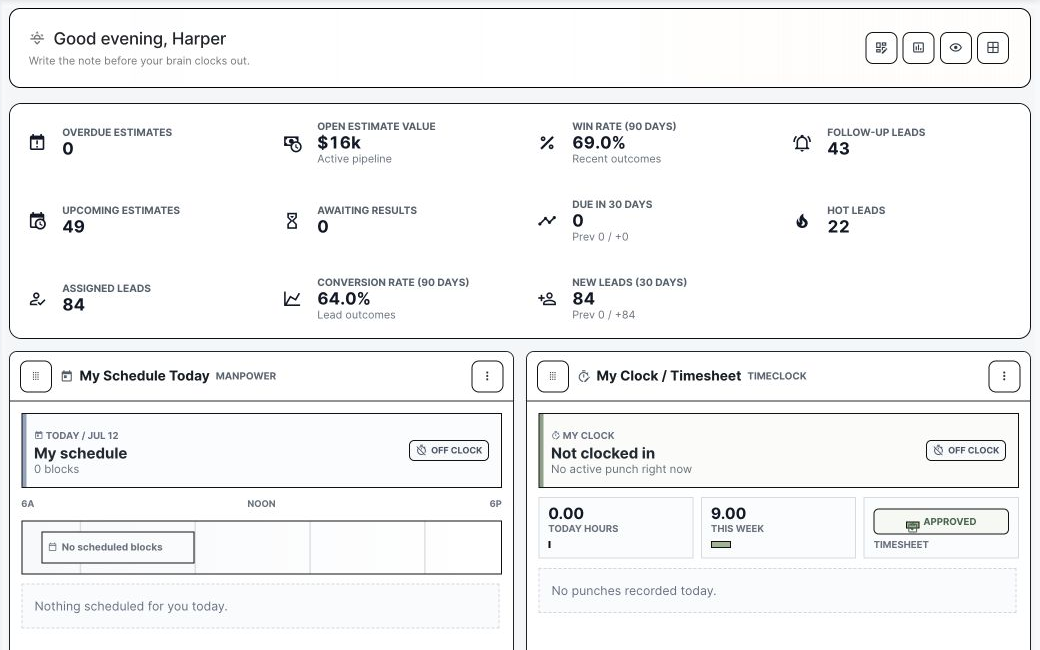Viewport: 1040px width, 650px height.
Task: Open the New Leads value 84
Action: 584,298
